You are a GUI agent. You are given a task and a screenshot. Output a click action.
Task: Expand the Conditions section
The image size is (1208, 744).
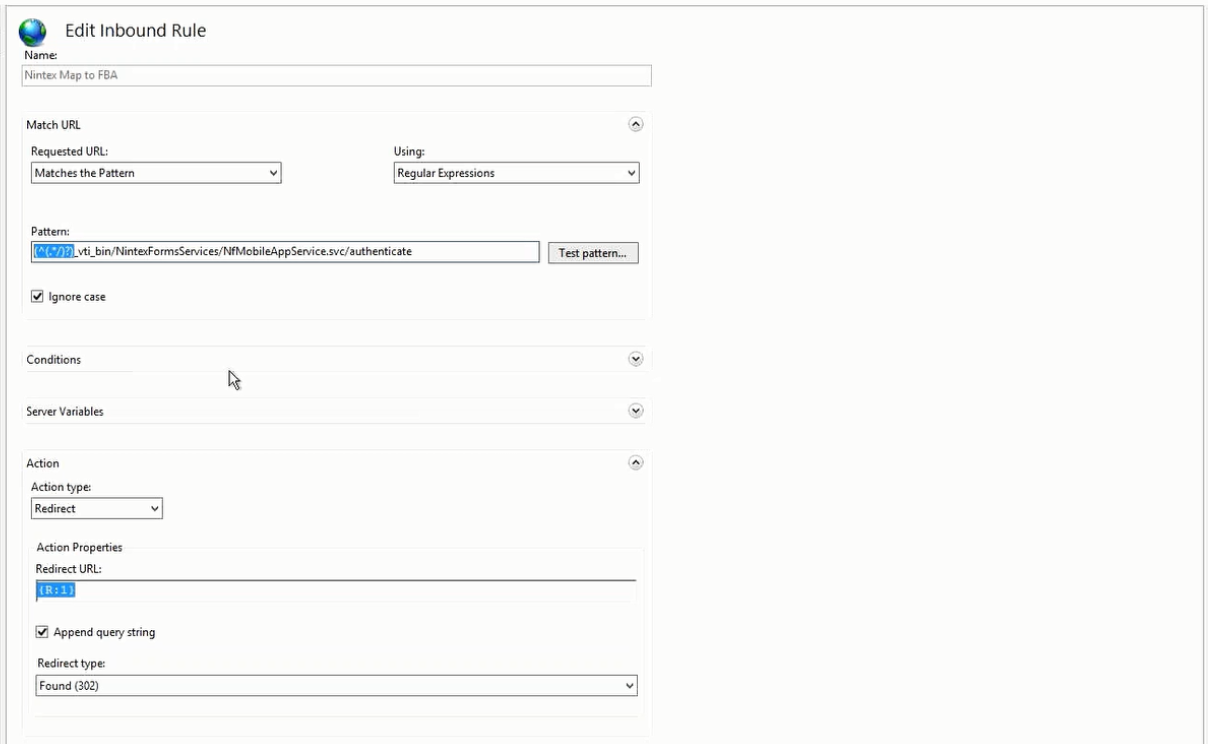(x=635, y=359)
